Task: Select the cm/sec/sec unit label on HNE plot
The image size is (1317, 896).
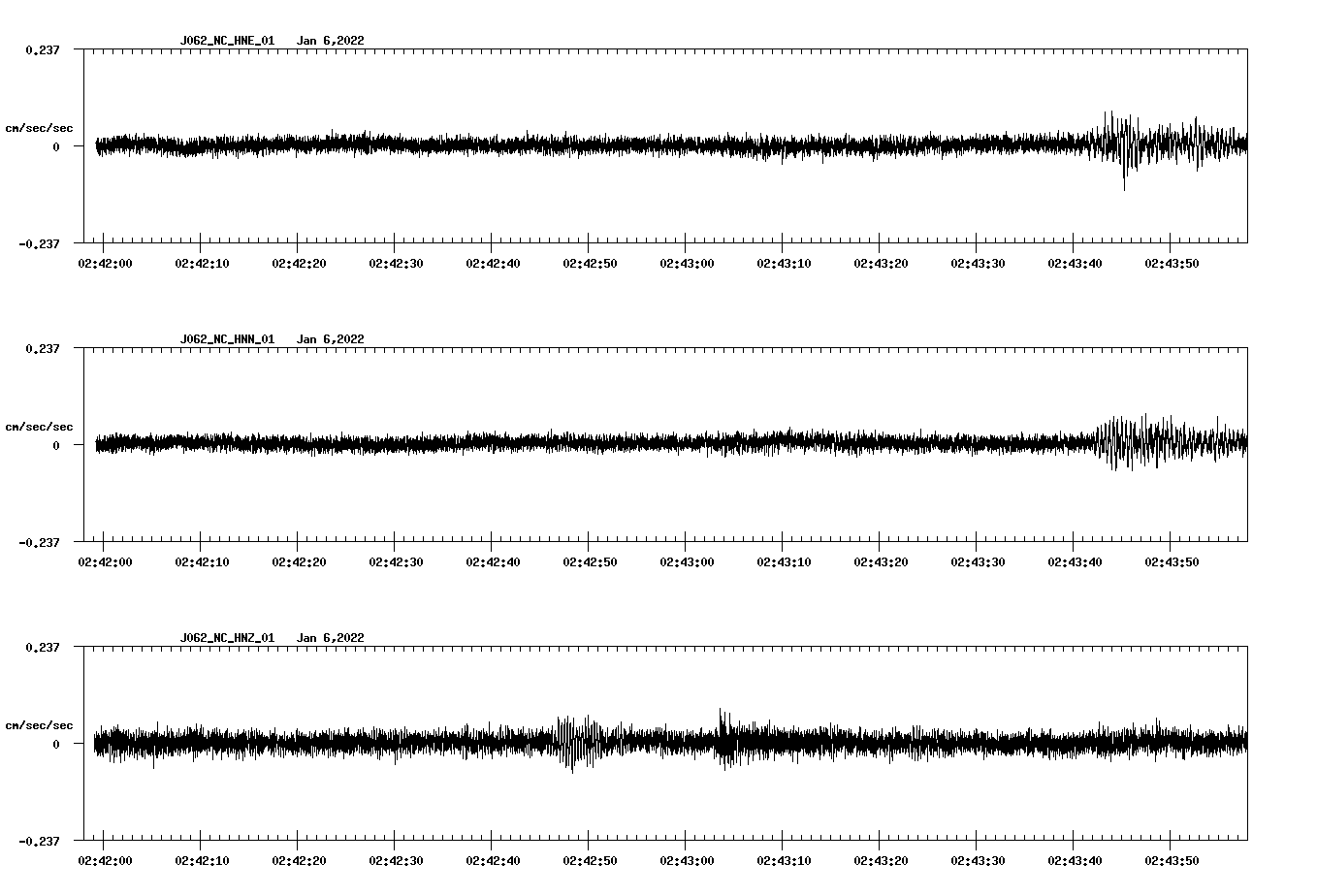Action: (x=39, y=128)
